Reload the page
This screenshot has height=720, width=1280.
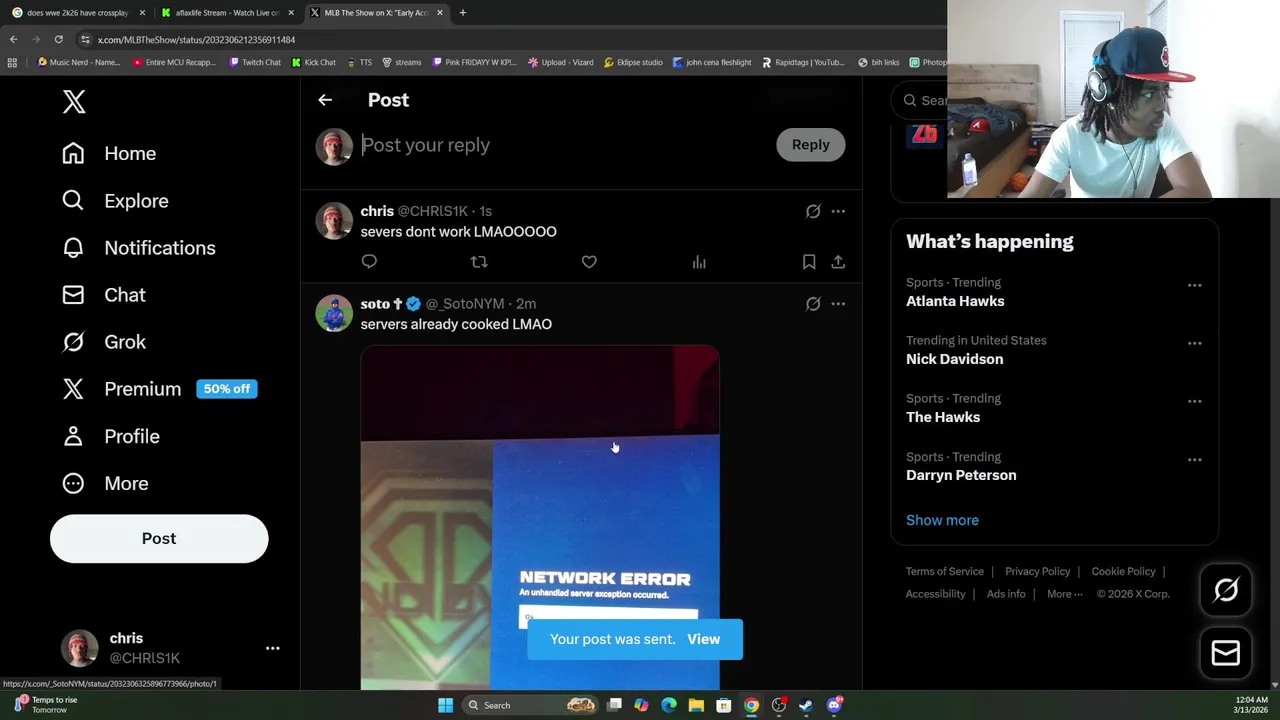(x=58, y=39)
